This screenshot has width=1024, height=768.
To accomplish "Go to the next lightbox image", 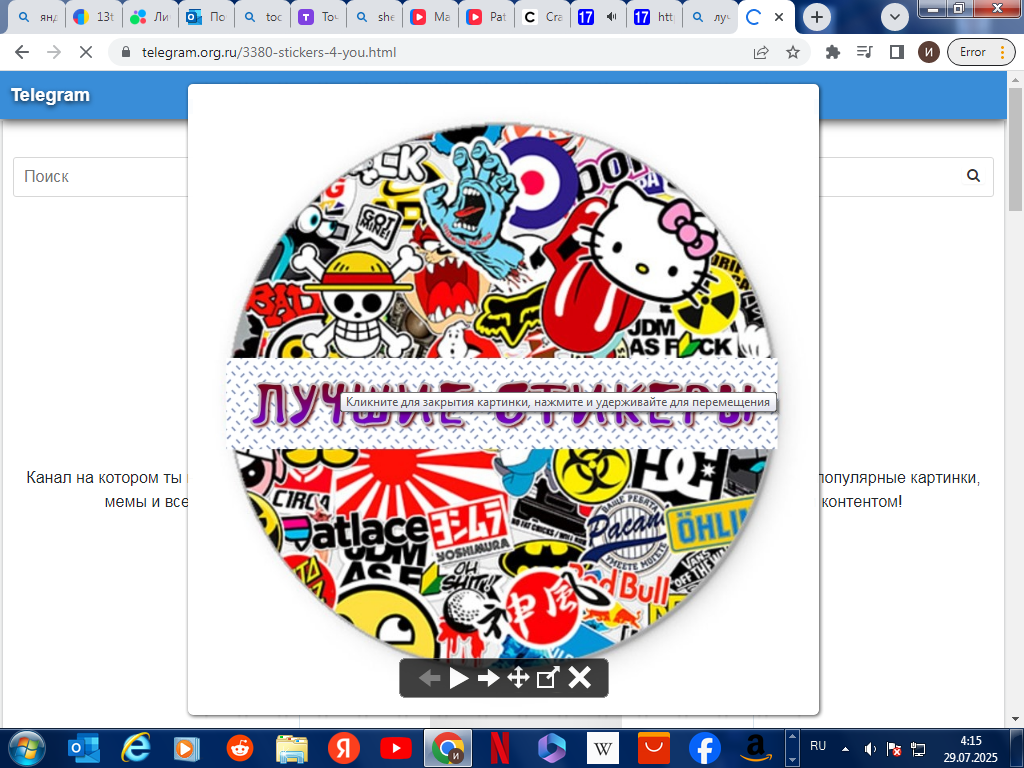I will point(488,678).
